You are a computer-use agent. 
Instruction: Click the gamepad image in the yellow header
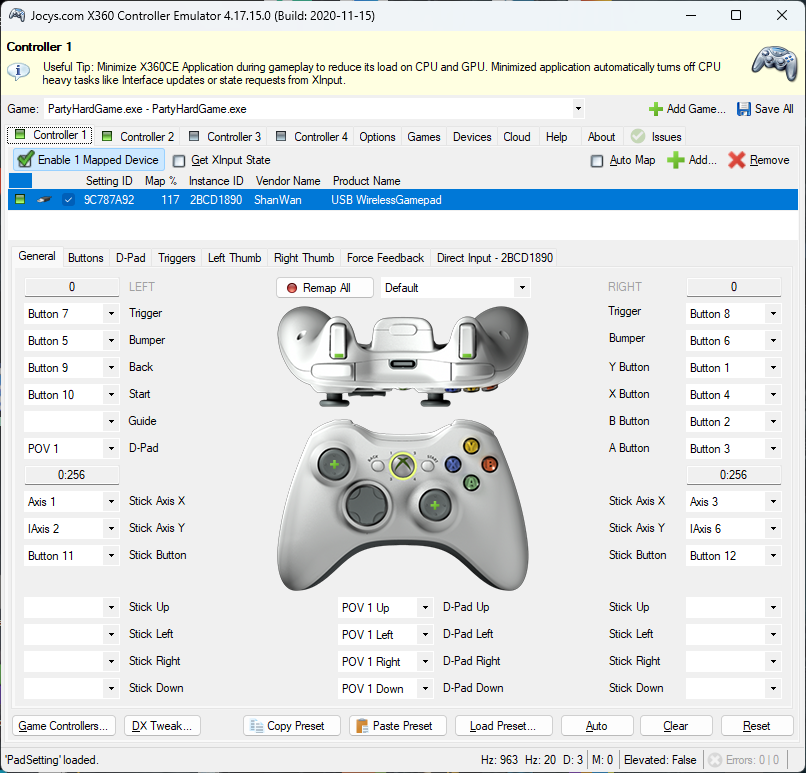tap(774, 63)
